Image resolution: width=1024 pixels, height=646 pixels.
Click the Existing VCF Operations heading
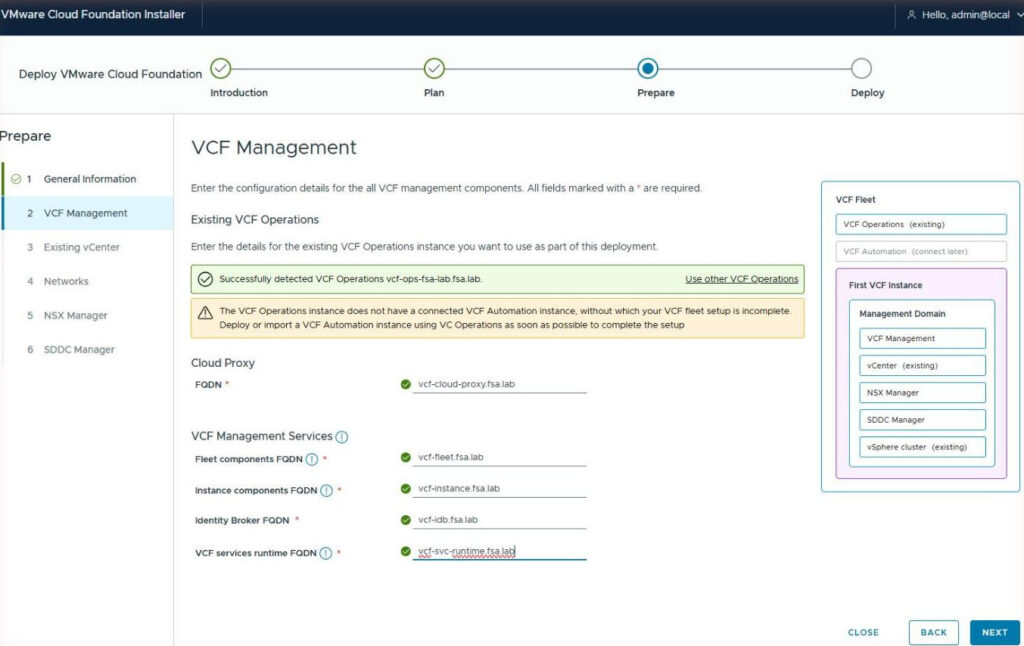(x=255, y=219)
